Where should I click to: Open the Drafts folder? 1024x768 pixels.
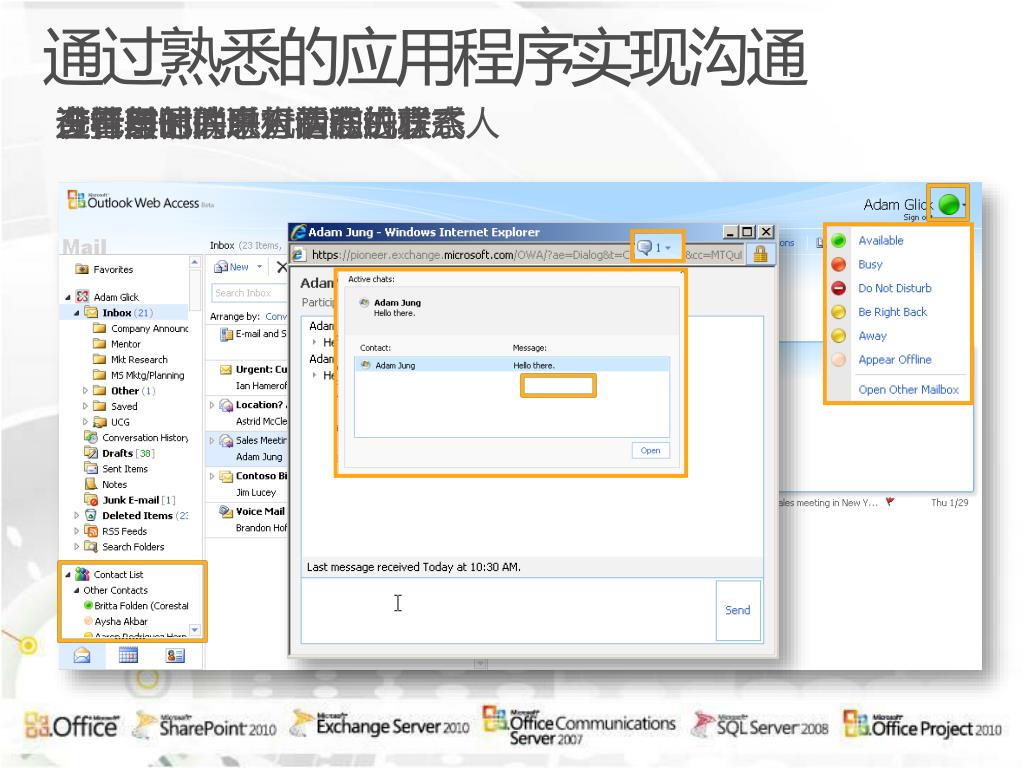click(x=127, y=453)
